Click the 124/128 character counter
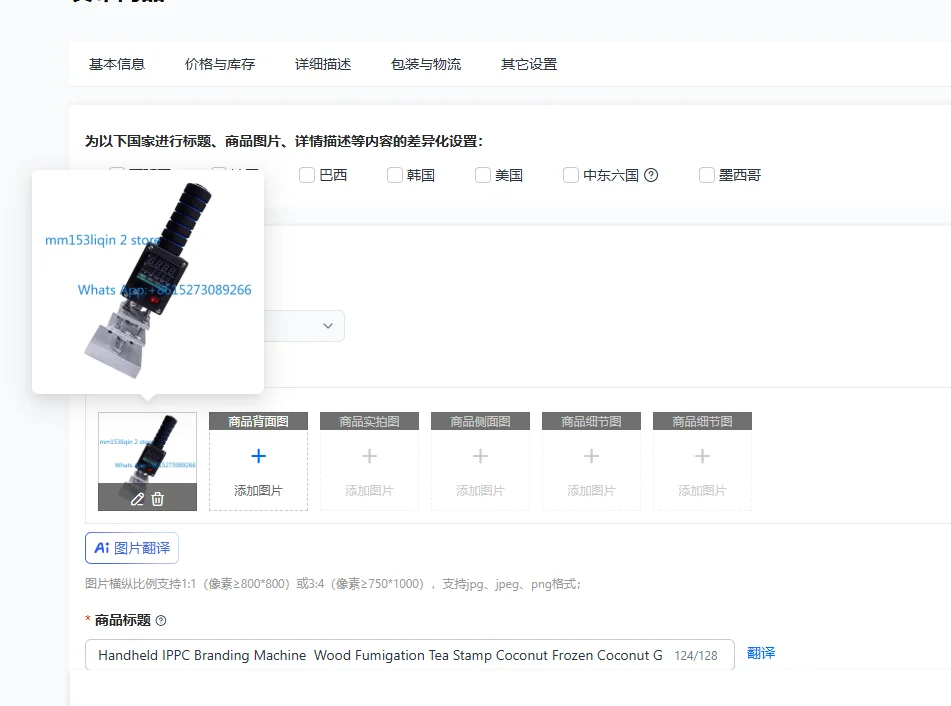951x706 pixels. click(696, 656)
